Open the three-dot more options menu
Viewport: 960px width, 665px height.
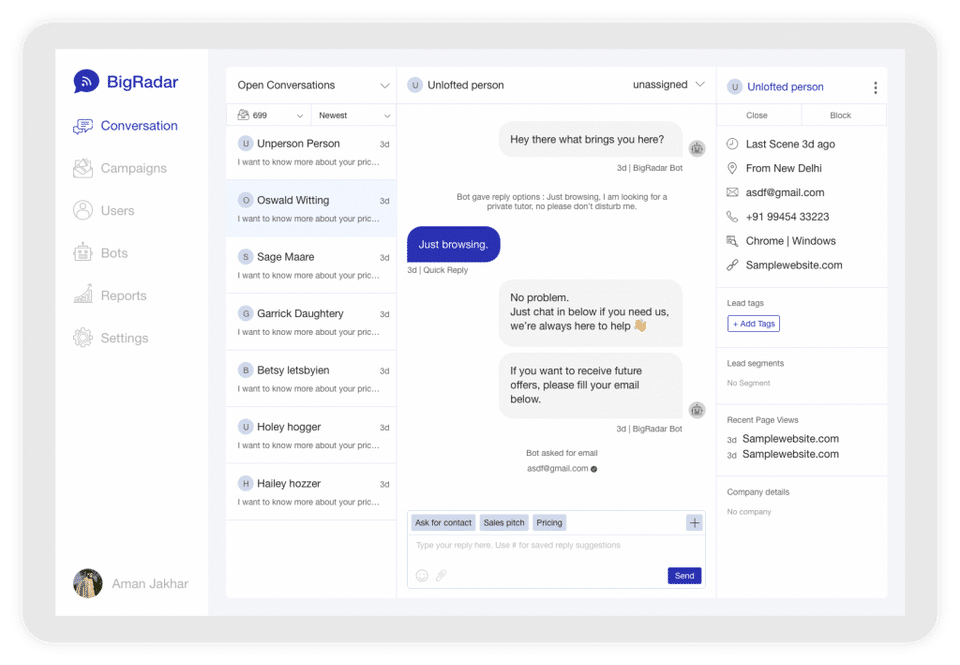(876, 88)
